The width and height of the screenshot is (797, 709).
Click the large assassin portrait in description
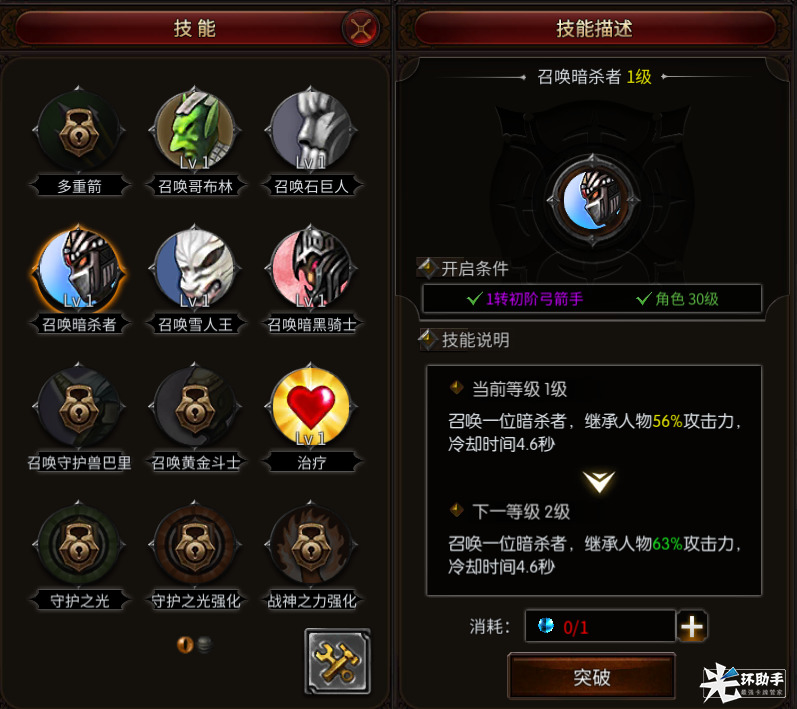point(593,200)
